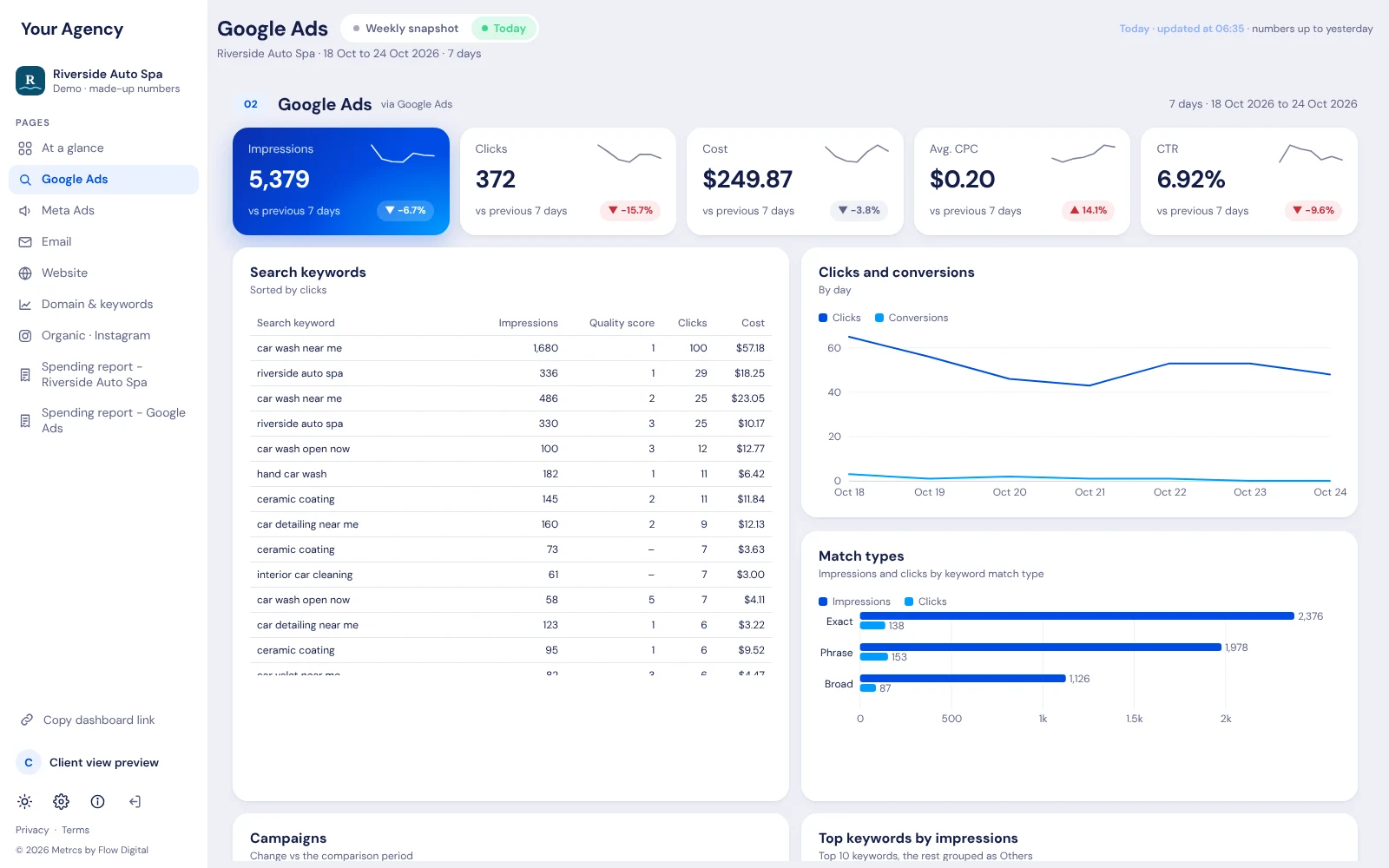Toggle Conversions series in line chart legend

click(x=912, y=318)
